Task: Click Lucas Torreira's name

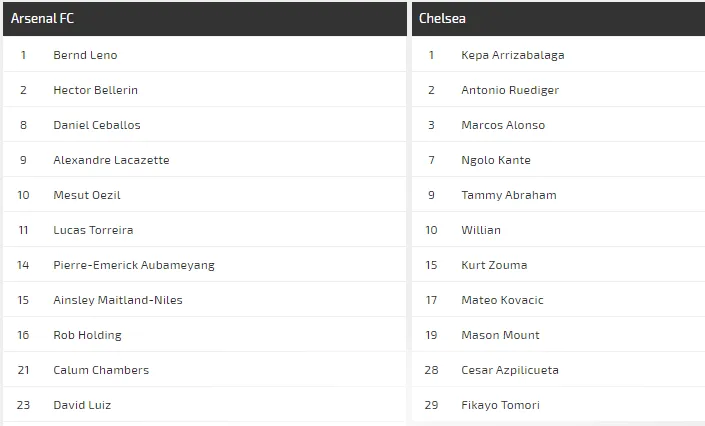Action: point(93,230)
